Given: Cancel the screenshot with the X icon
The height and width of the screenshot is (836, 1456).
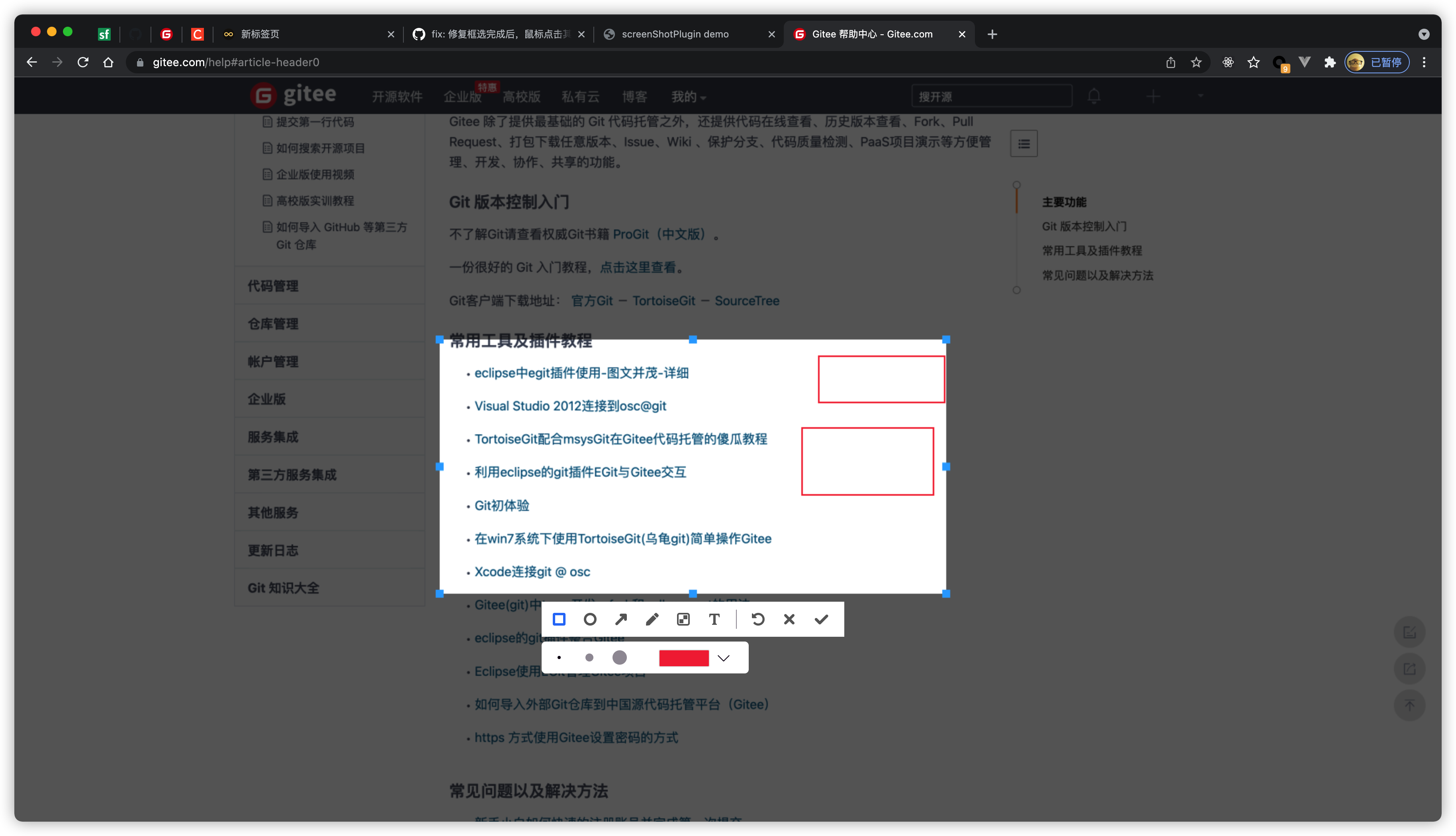Looking at the screenshot, I should click(789, 619).
